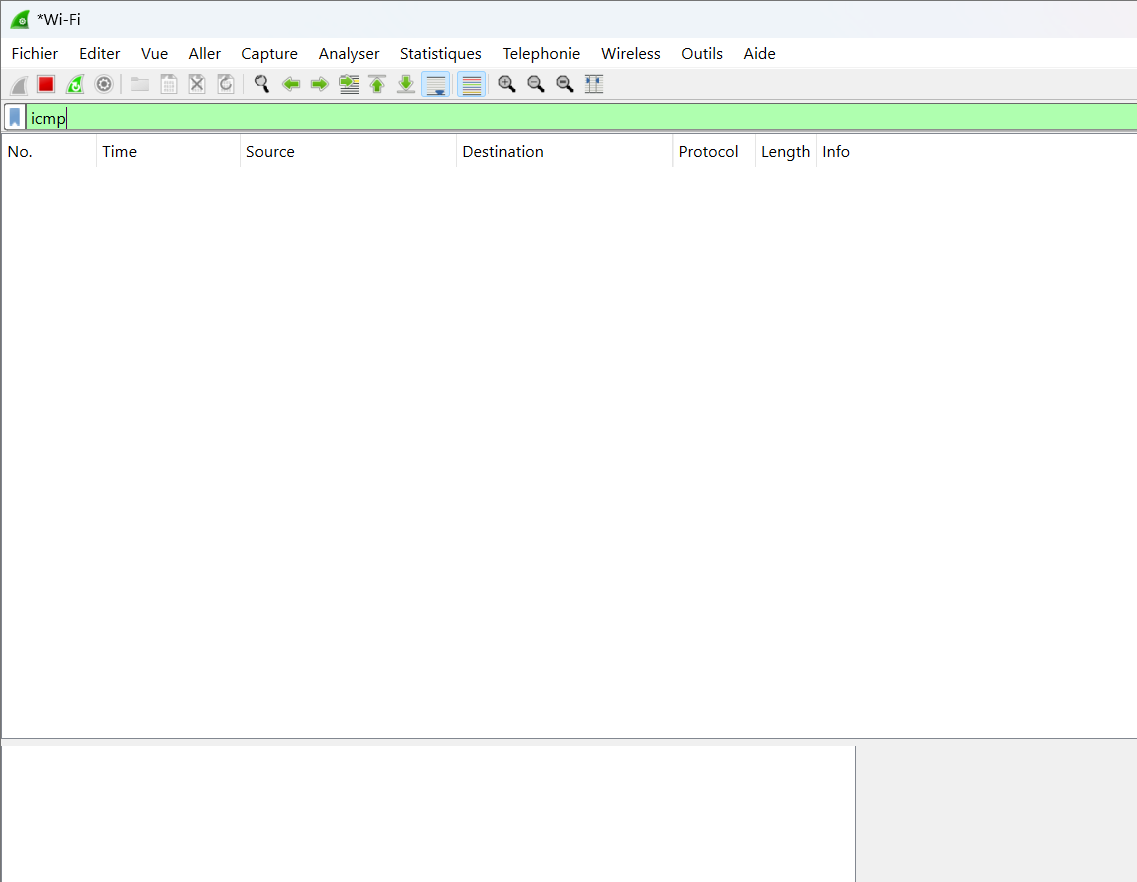Zoom out on packet text
Viewport: 1137px width, 882px height.
536,85
